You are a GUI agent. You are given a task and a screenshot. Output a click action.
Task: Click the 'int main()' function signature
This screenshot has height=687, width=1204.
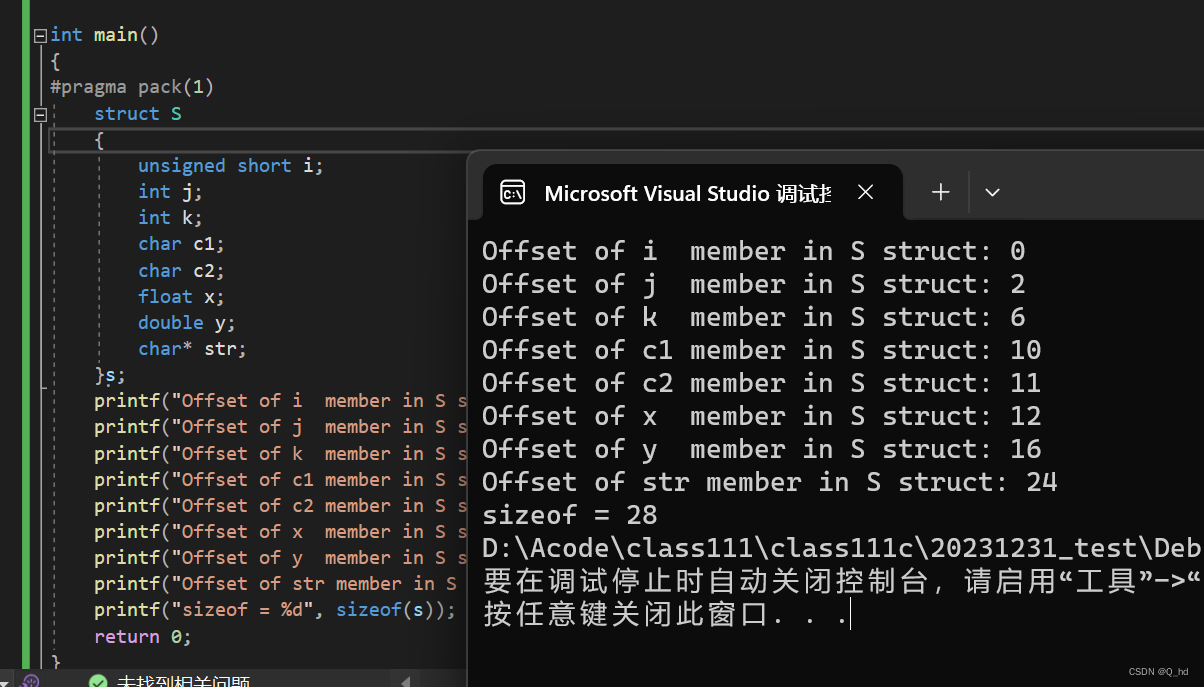click(105, 35)
